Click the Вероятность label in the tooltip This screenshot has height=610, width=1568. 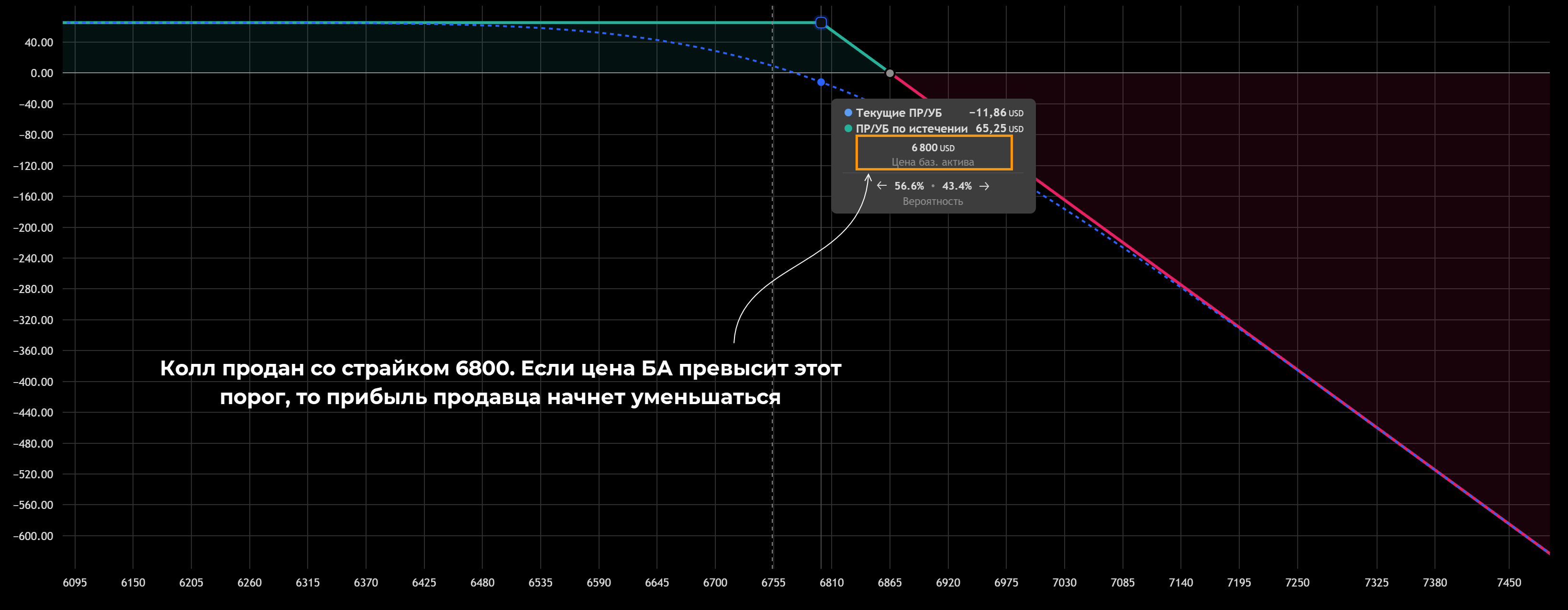pyautogui.click(x=933, y=202)
